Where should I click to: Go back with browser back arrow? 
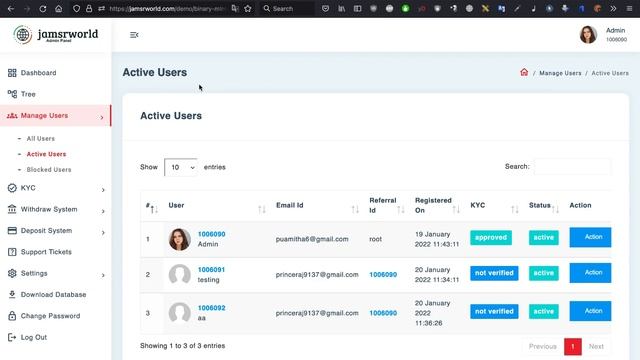click(11, 9)
